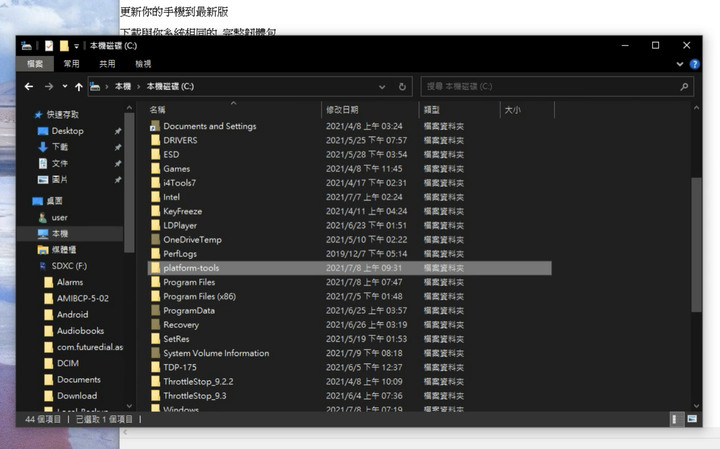Select the KeyFreeze folder icon
720x449 pixels.
[x=155, y=211]
